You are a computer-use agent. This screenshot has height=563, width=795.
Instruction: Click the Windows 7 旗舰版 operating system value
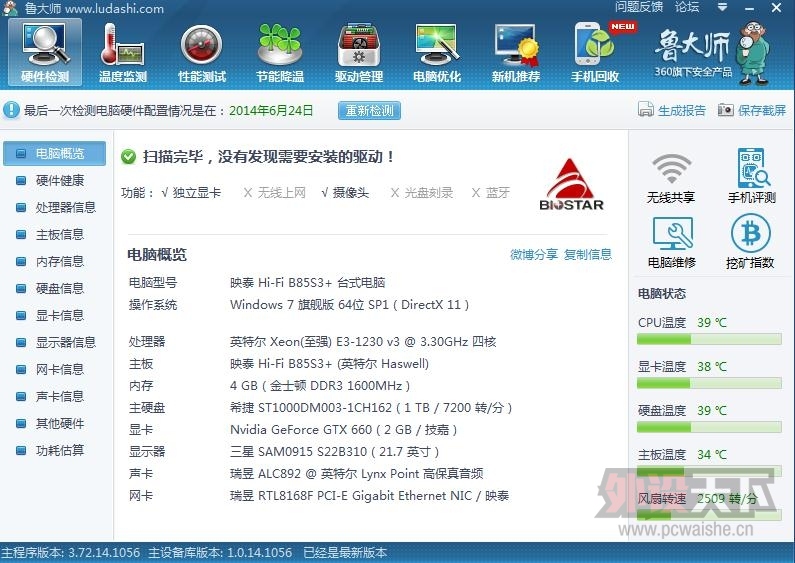point(349,305)
